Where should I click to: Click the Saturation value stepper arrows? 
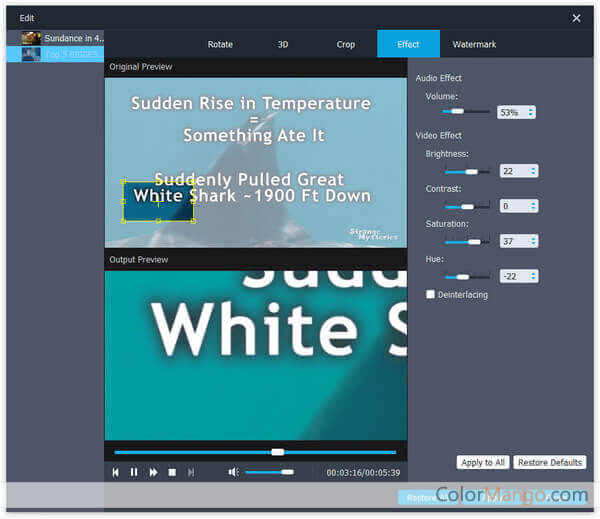coord(533,241)
